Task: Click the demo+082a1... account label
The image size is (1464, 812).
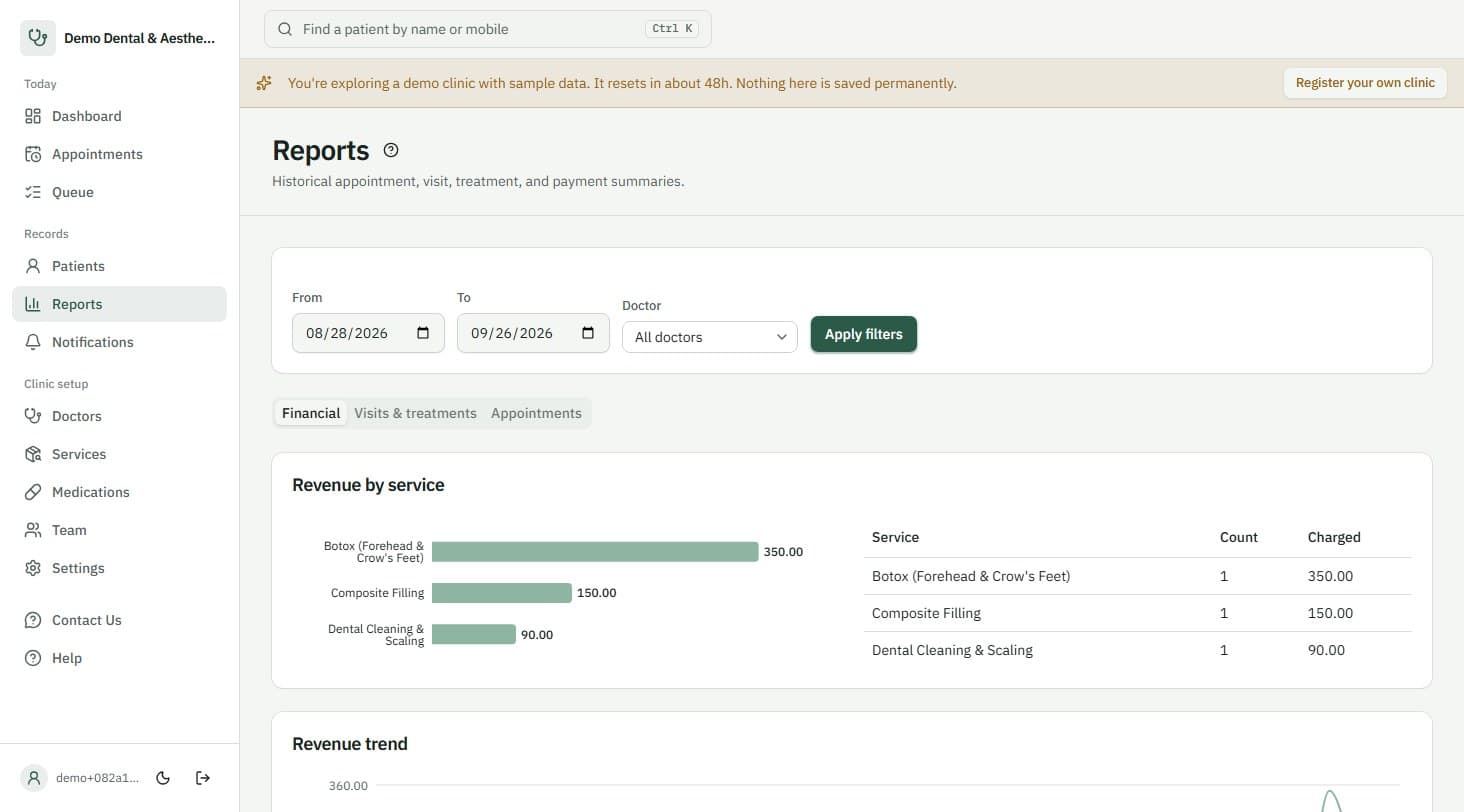Action: pos(97,778)
